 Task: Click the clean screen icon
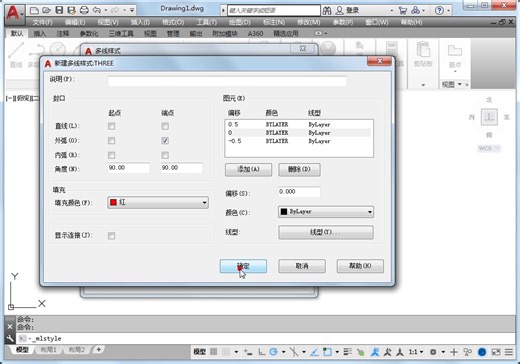tap(496, 352)
